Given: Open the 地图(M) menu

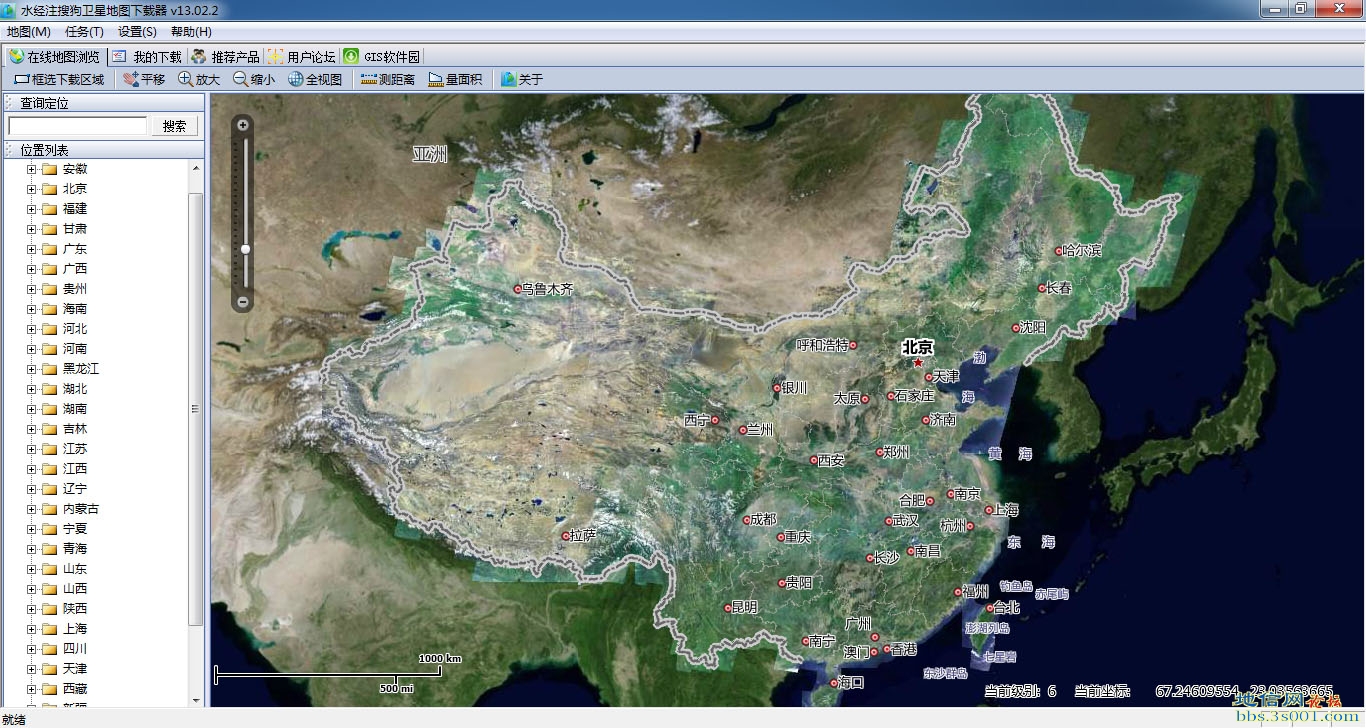Looking at the screenshot, I should (x=28, y=32).
